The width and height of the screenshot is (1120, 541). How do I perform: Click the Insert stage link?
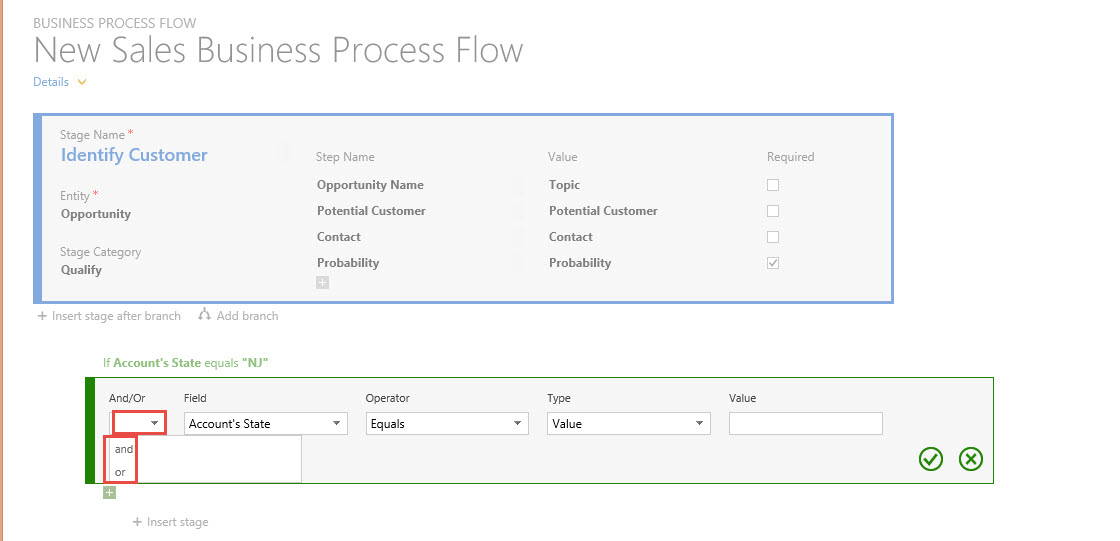pyautogui.click(x=177, y=522)
